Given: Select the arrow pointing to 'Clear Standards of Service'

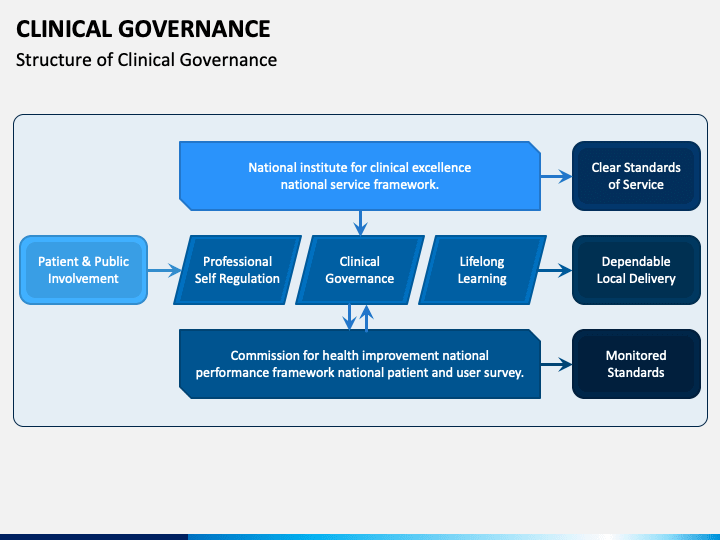Looking at the screenshot, I should 556,176.
